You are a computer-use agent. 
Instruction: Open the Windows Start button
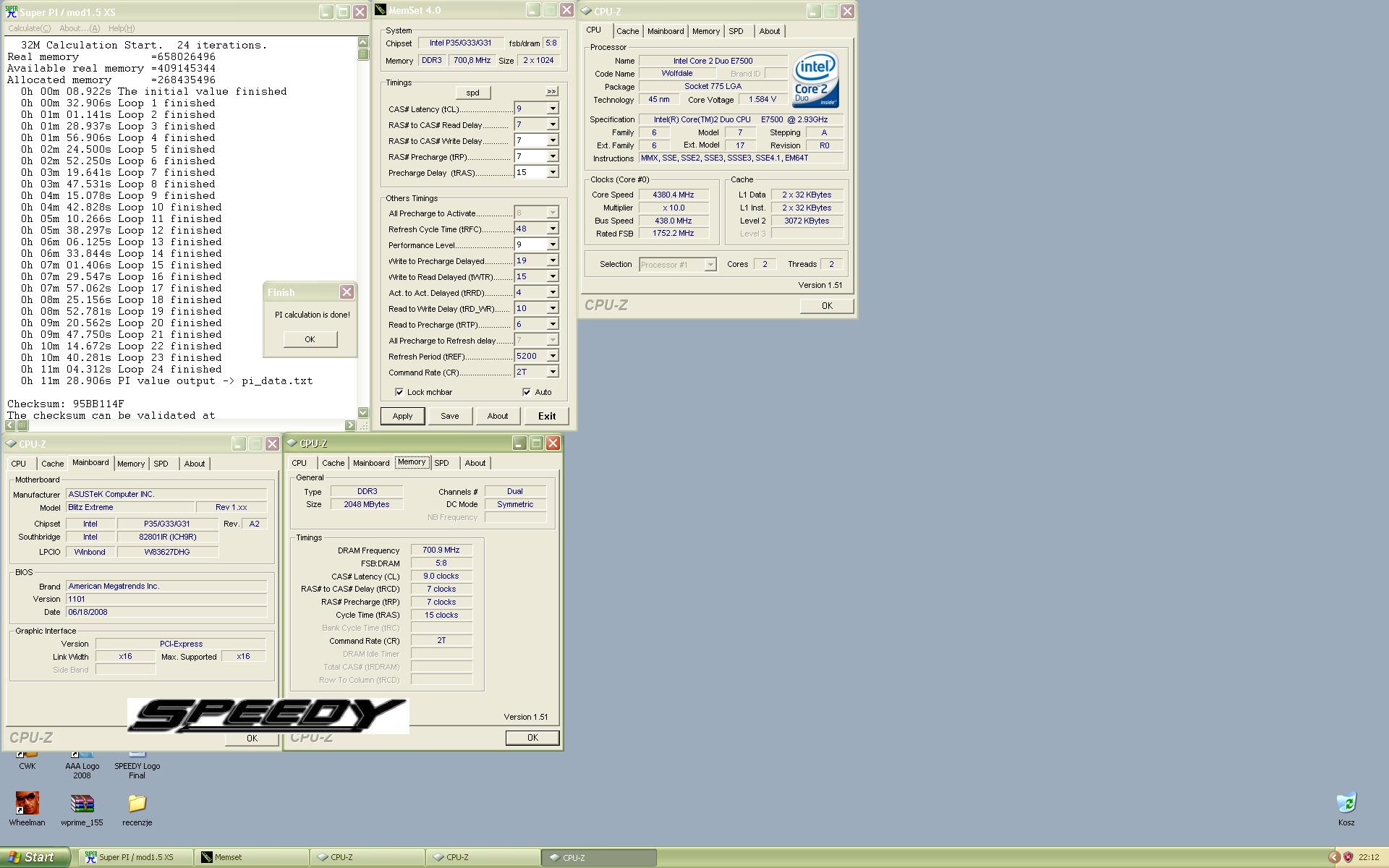(35, 857)
